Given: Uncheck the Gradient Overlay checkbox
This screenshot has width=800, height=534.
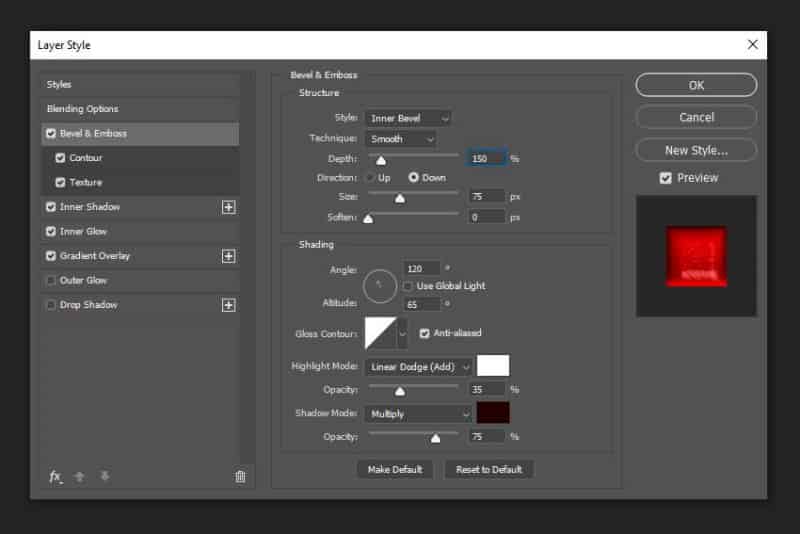Looking at the screenshot, I should [x=51, y=256].
